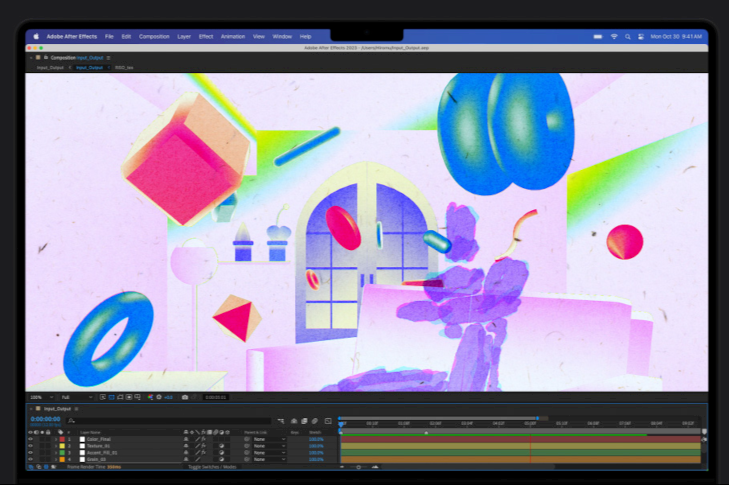Open the Composition panel options menu
Viewport: 729px width, 485px height.
tap(108, 58)
